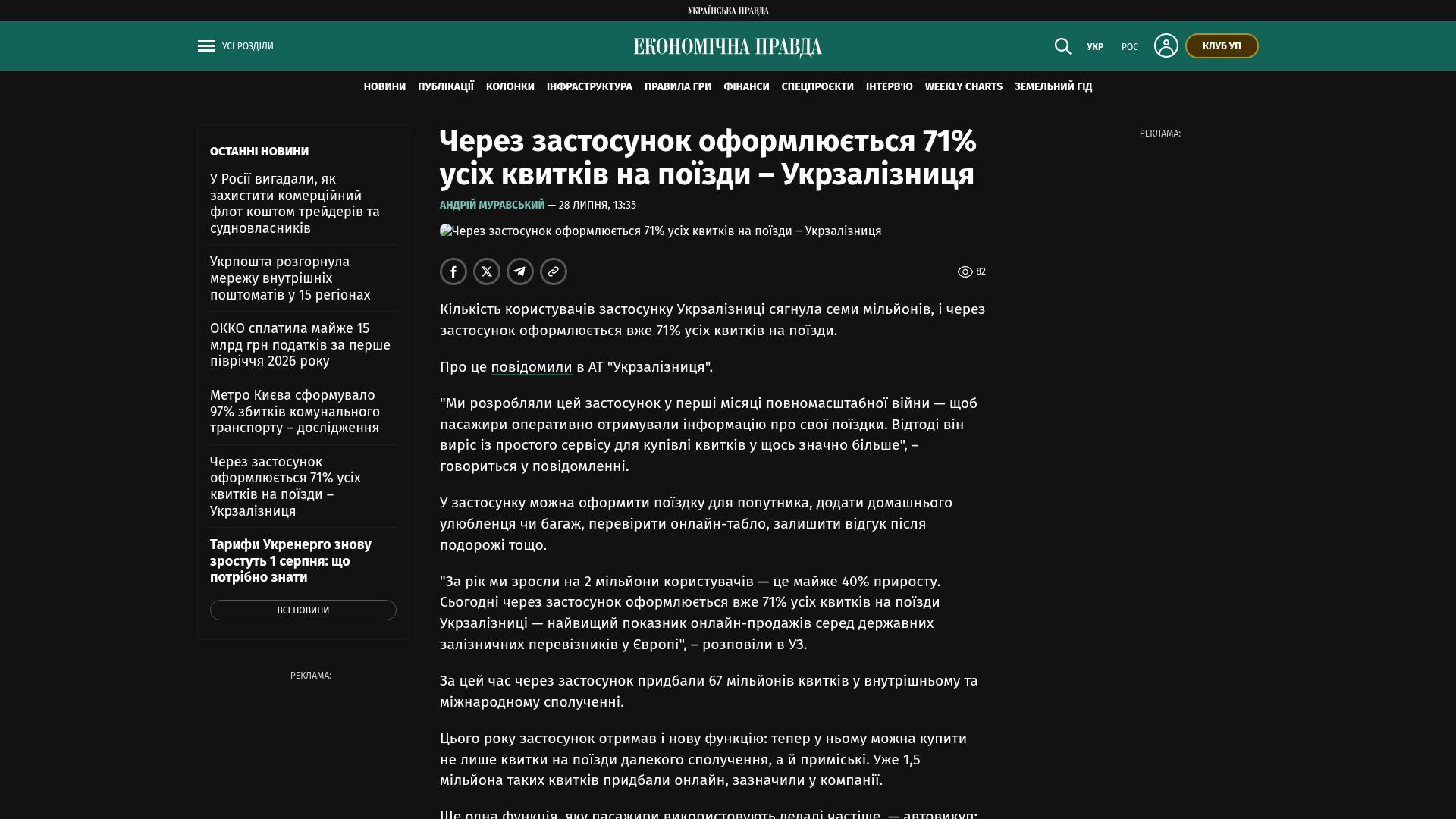1456x819 pixels.
Task: Open news about Russia's commercial fleet protection
Action: 295,204
